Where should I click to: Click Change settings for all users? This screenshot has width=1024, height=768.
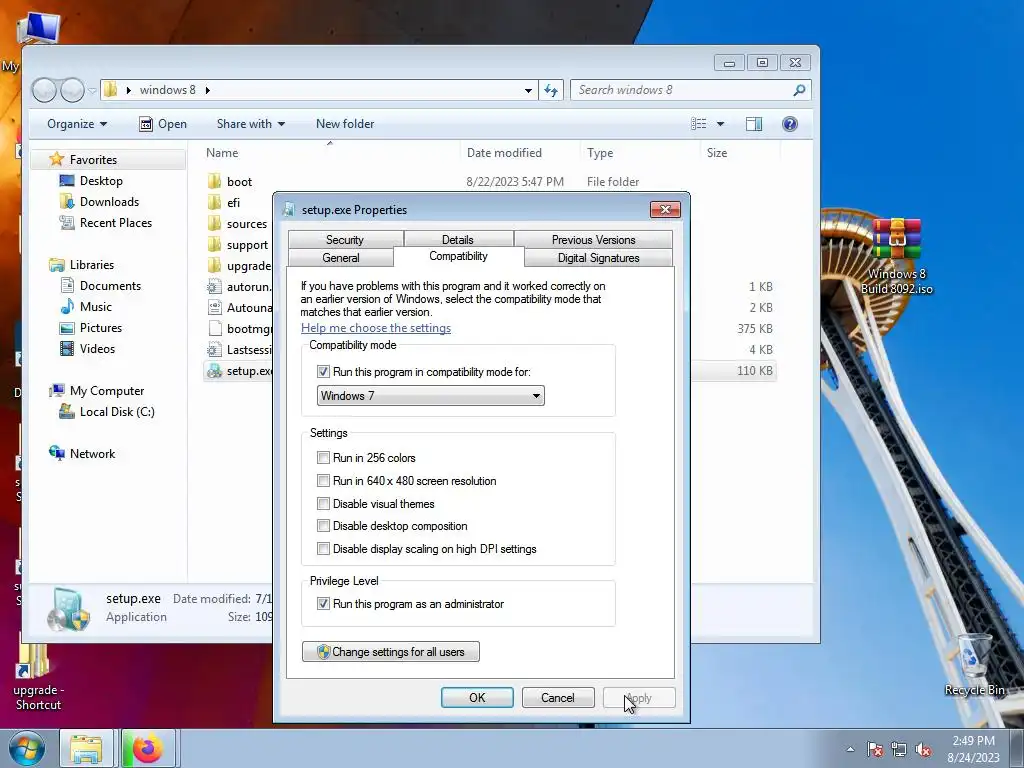pos(391,652)
